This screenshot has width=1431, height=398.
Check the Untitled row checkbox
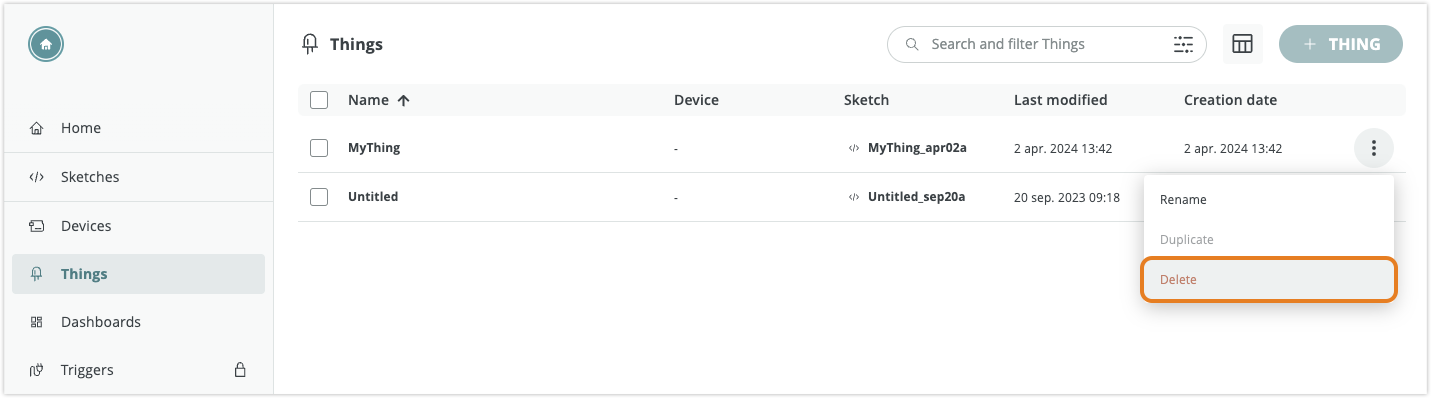tap(319, 197)
